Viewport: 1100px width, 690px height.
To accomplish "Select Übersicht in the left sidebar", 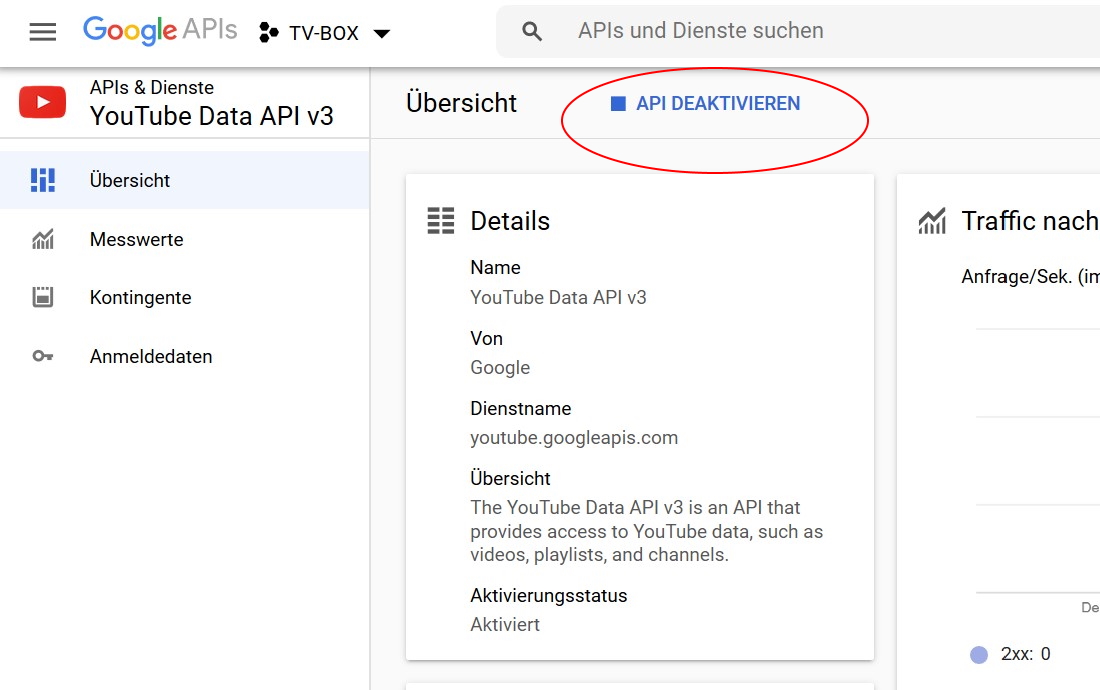I will click(x=185, y=180).
